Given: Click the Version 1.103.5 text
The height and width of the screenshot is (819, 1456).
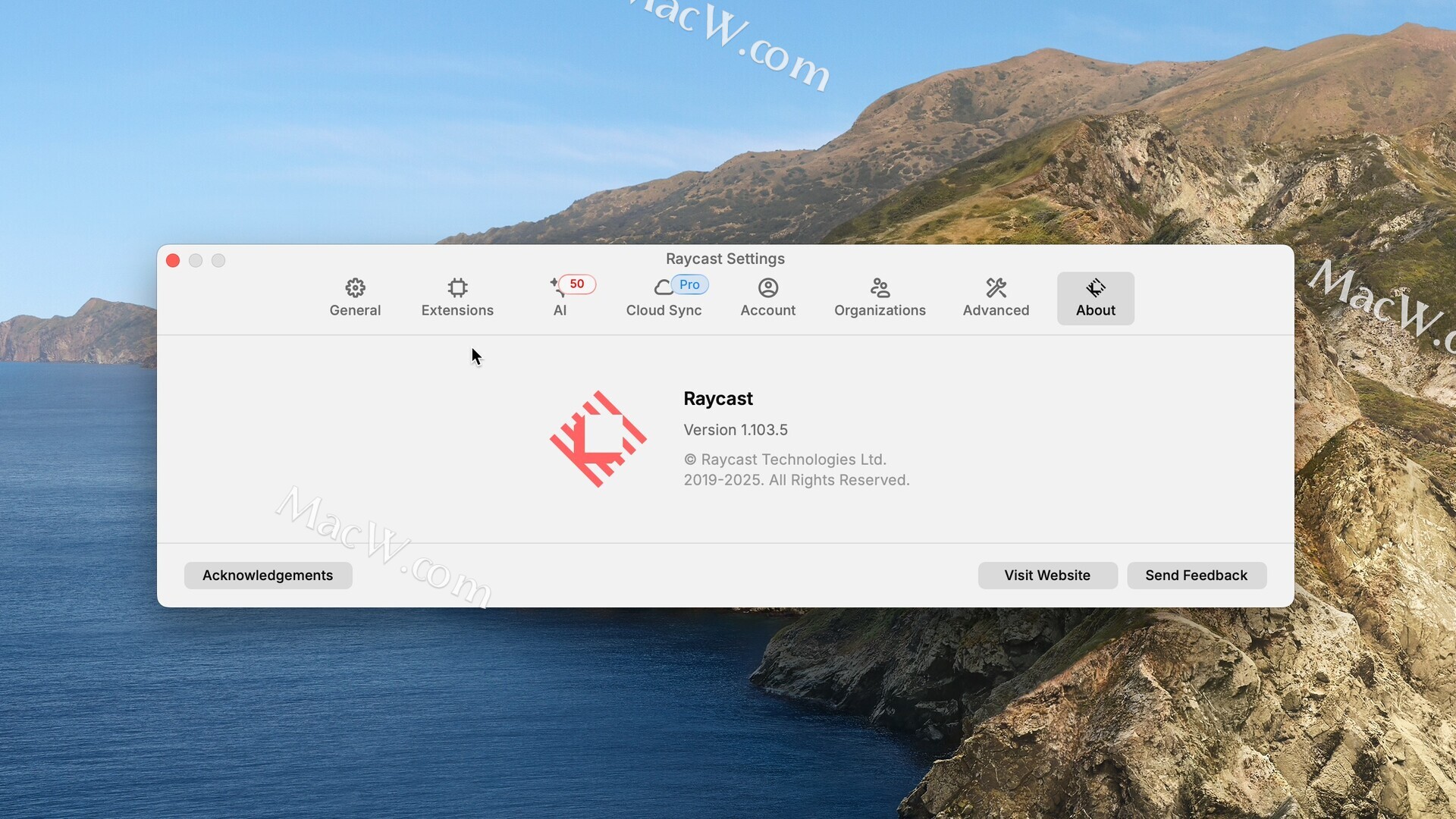Looking at the screenshot, I should tap(735, 430).
